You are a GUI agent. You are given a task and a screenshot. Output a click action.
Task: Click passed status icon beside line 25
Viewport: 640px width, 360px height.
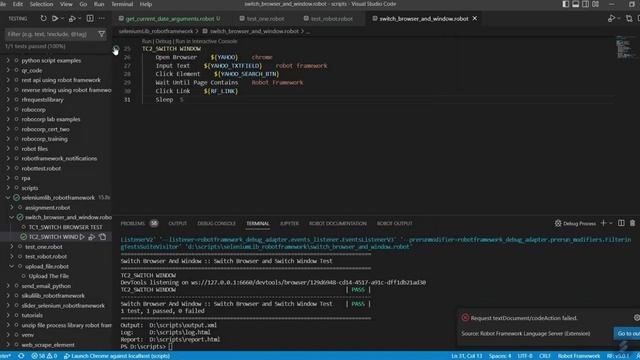click(116, 49)
